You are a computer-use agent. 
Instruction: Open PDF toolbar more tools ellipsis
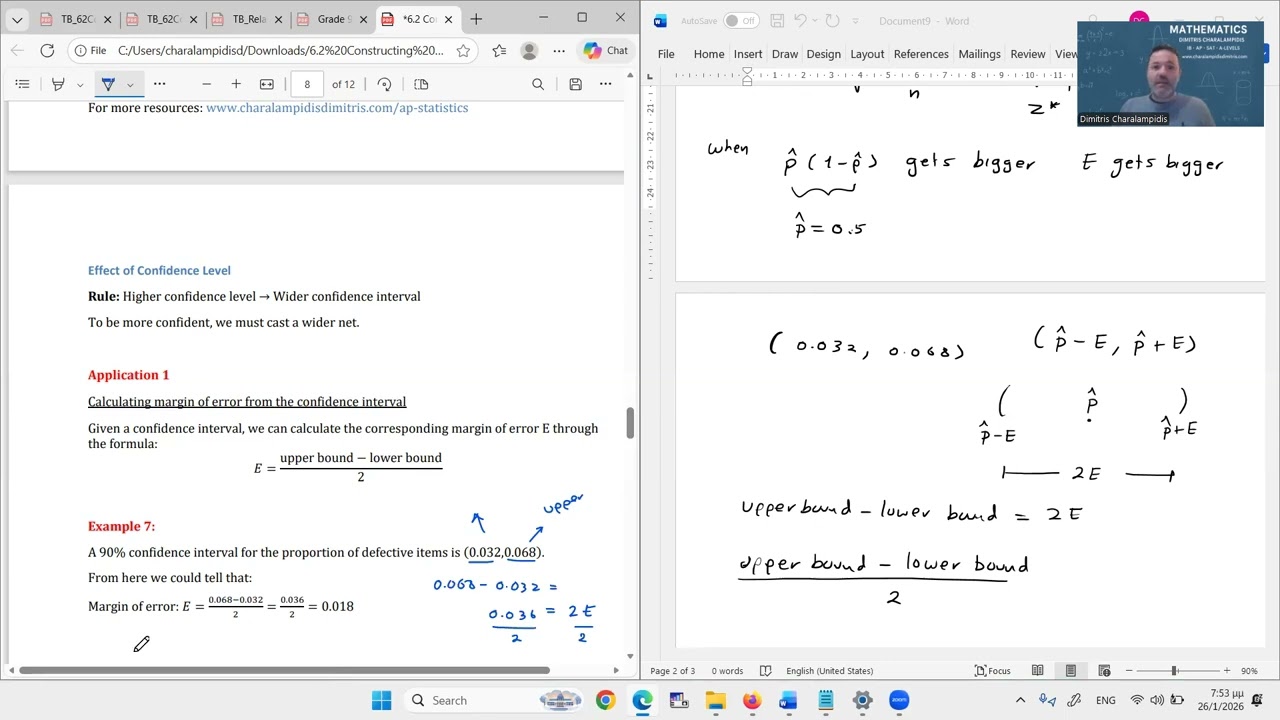[159, 84]
